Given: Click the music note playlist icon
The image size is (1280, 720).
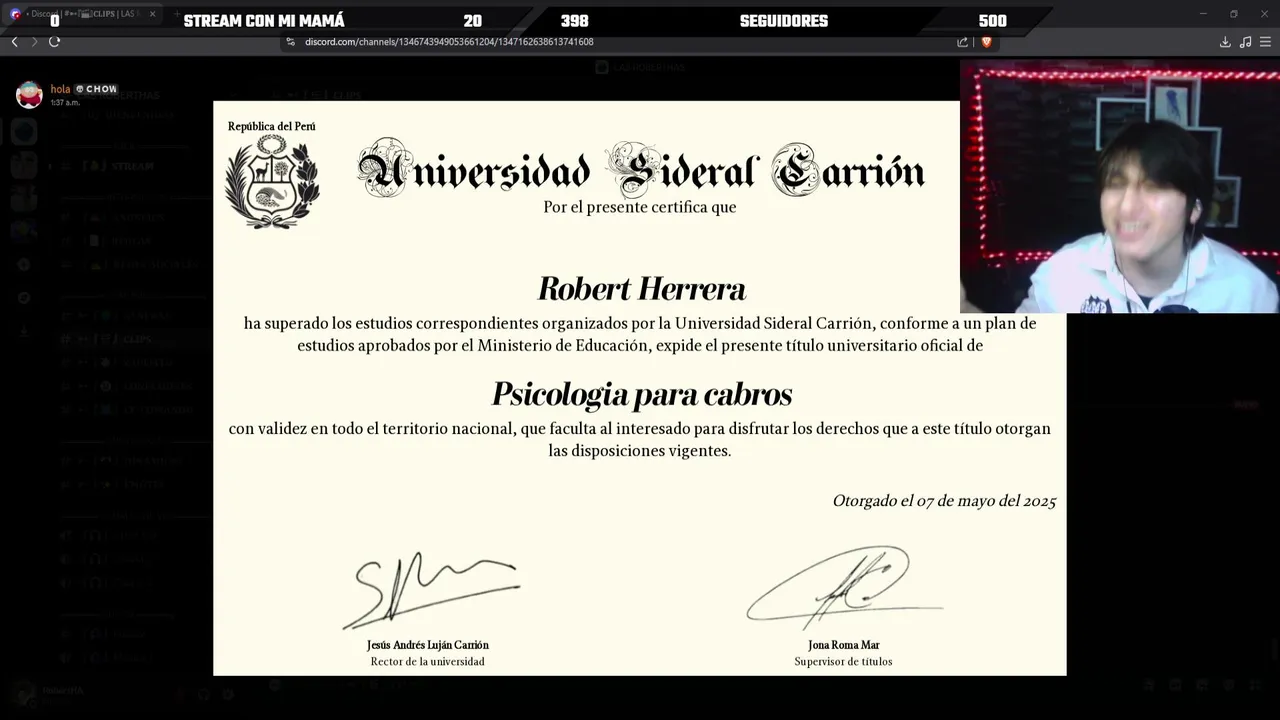Looking at the screenshot, I should pos(1245,42).
